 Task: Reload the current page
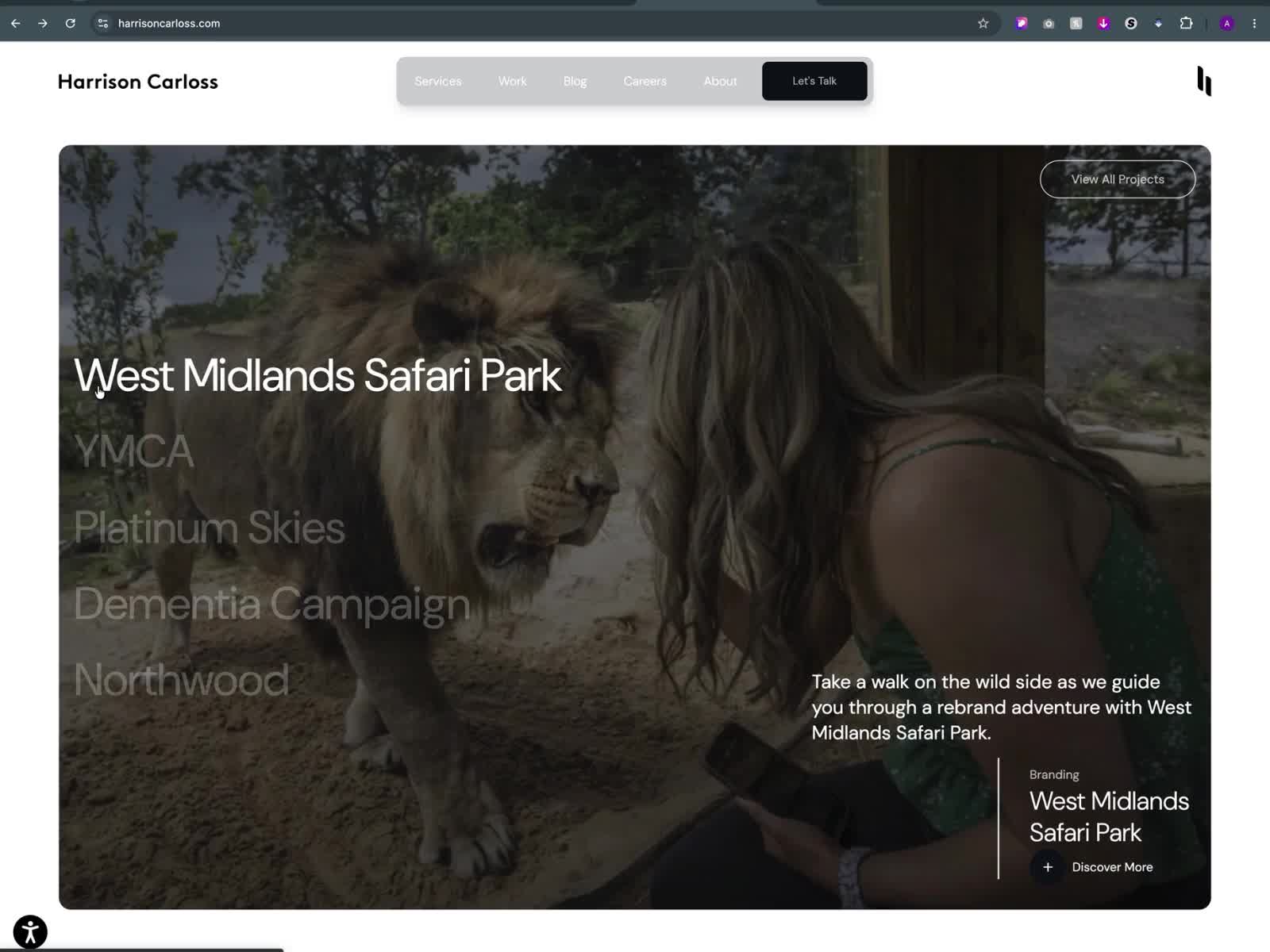point(71,24)
